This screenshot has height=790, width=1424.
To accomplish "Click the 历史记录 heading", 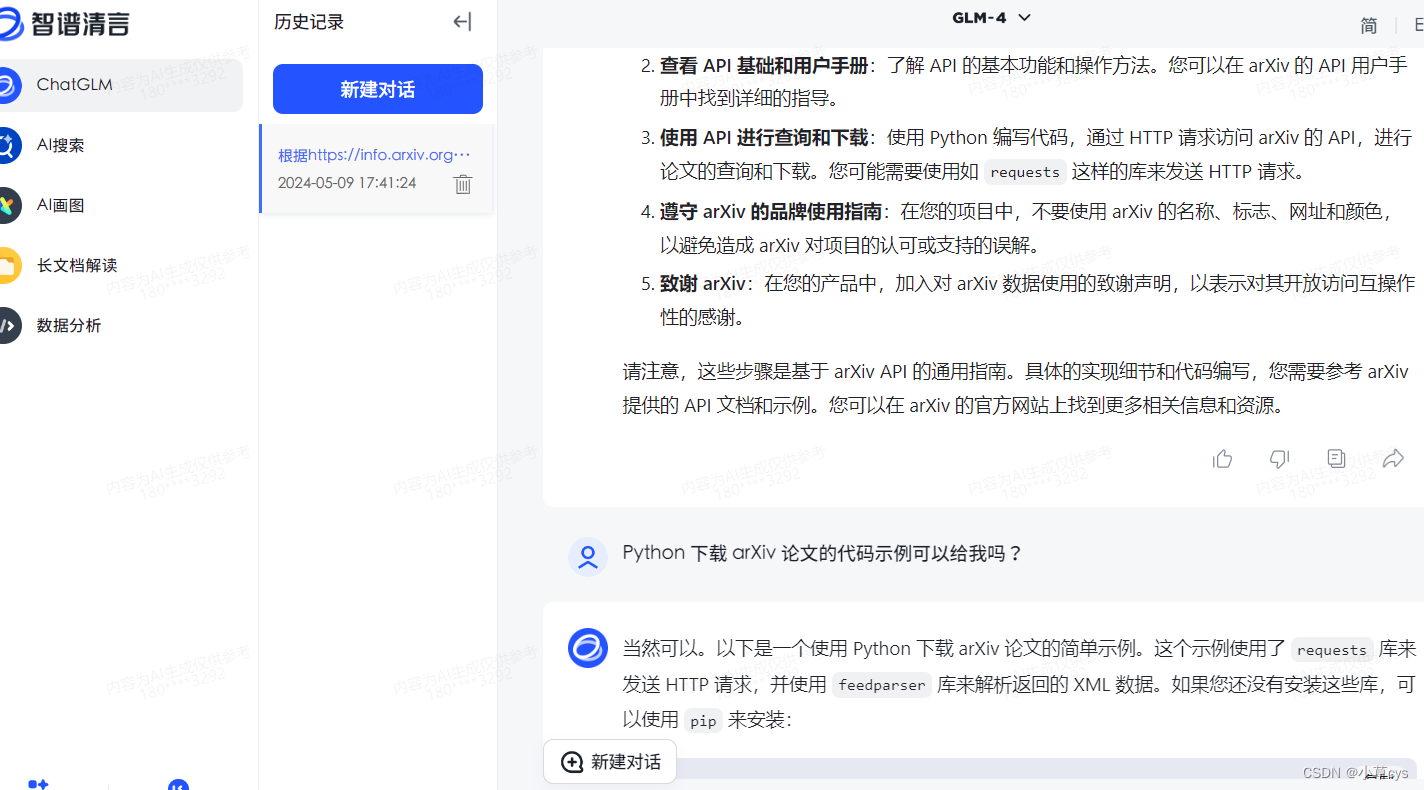I will (309, 22).
